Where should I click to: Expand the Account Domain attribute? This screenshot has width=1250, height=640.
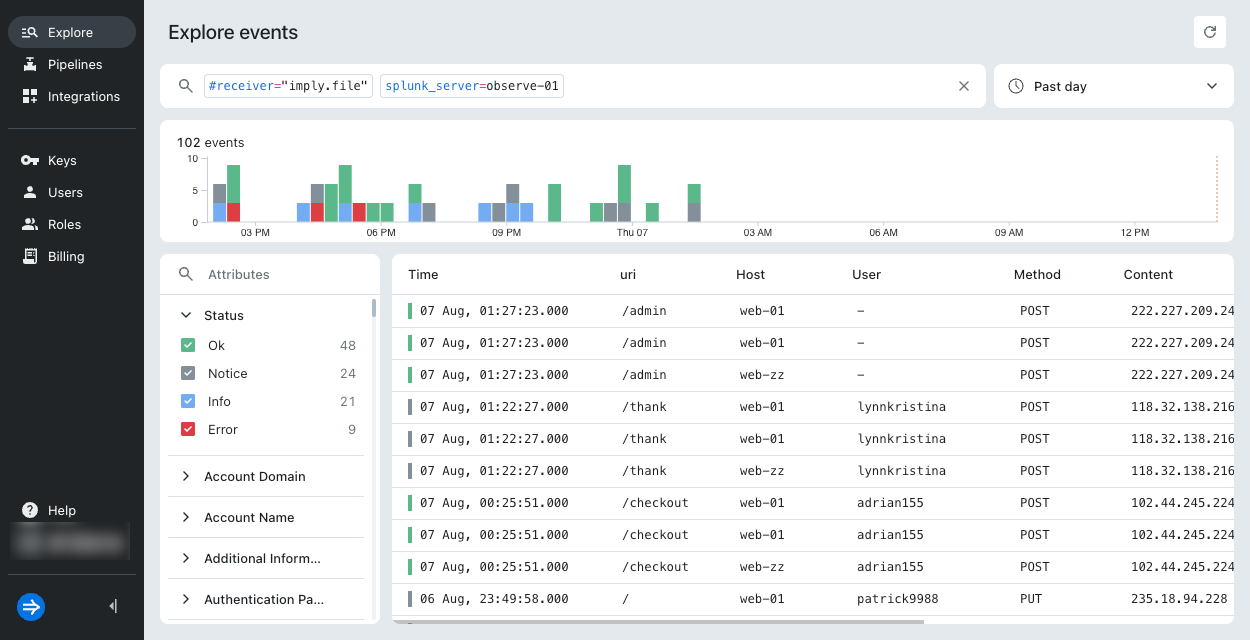point(186,477)
